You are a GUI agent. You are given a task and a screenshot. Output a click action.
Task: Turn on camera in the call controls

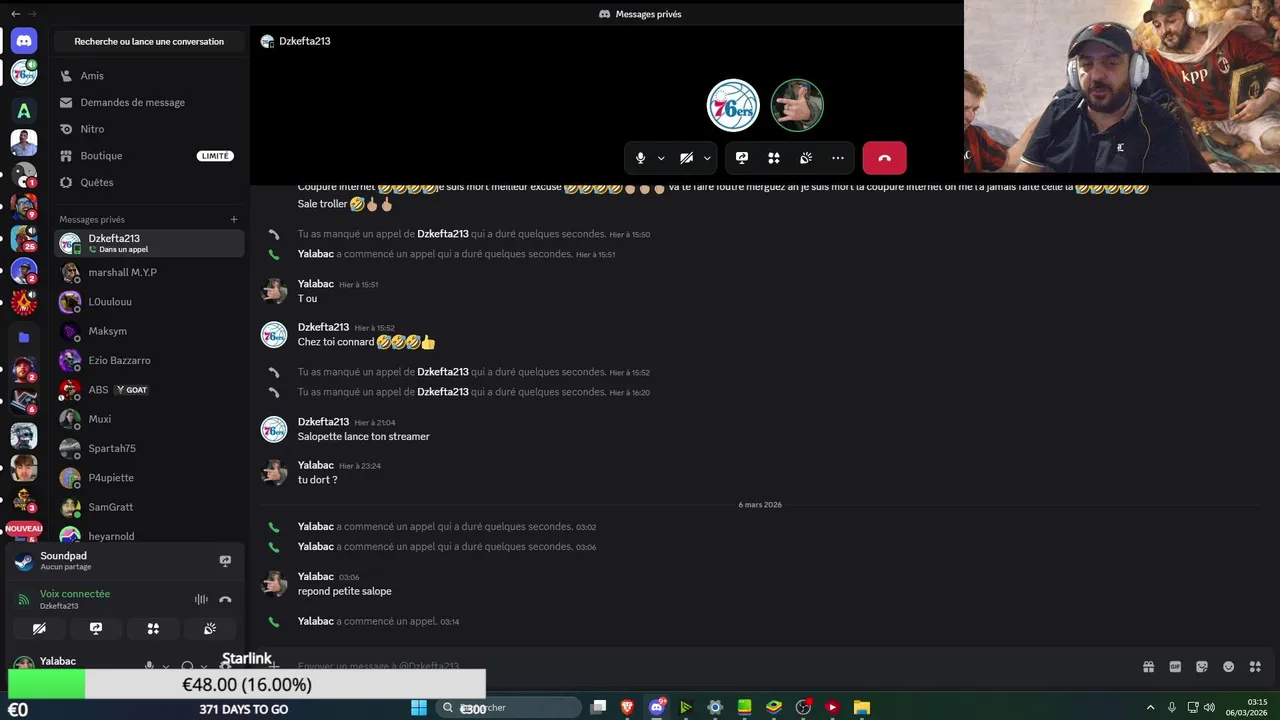(x=686, y=158)
